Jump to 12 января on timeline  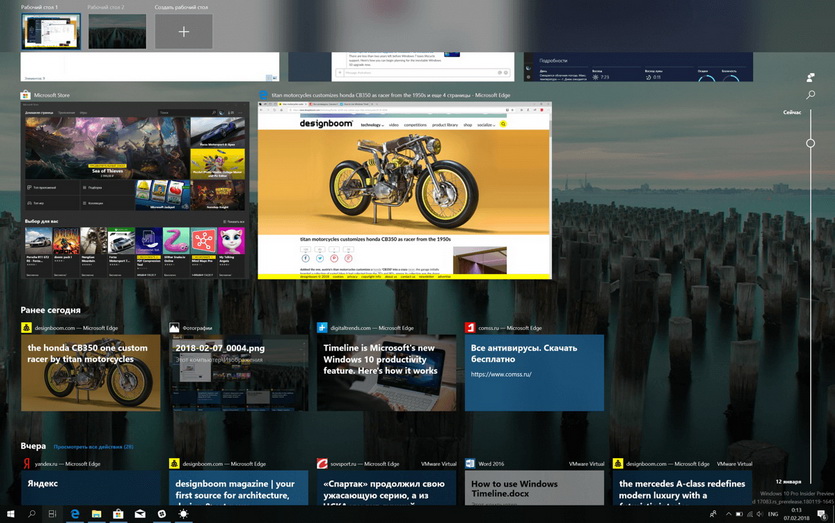(789, 481)
